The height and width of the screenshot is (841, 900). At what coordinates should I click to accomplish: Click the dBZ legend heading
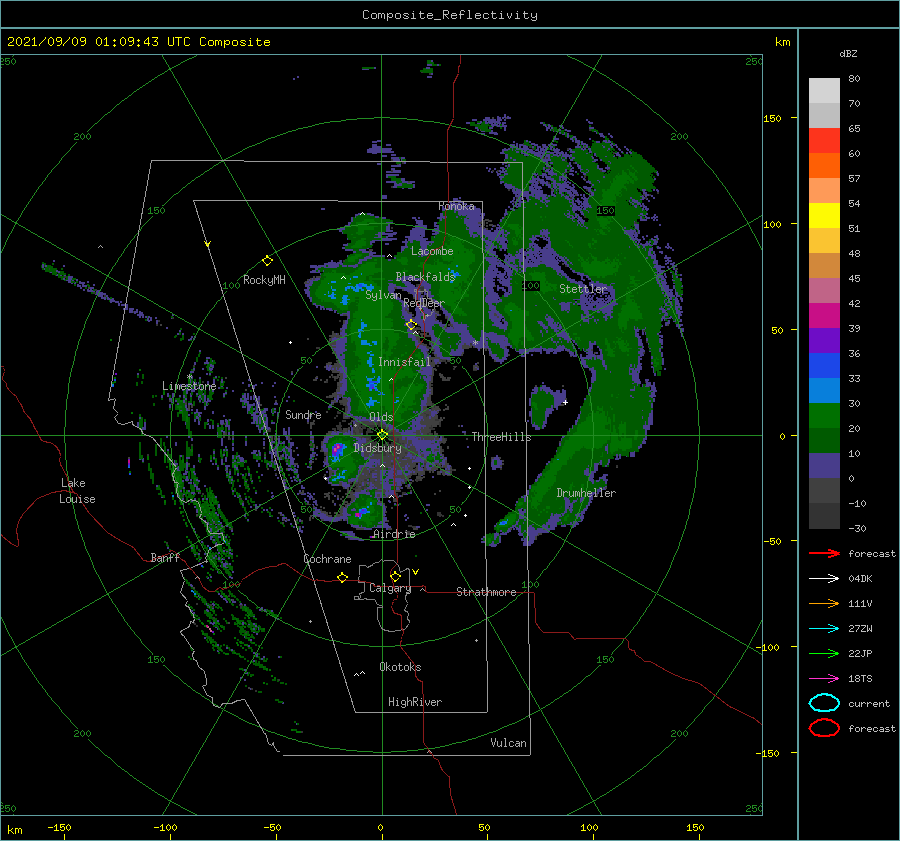click(x=848, y=53)
